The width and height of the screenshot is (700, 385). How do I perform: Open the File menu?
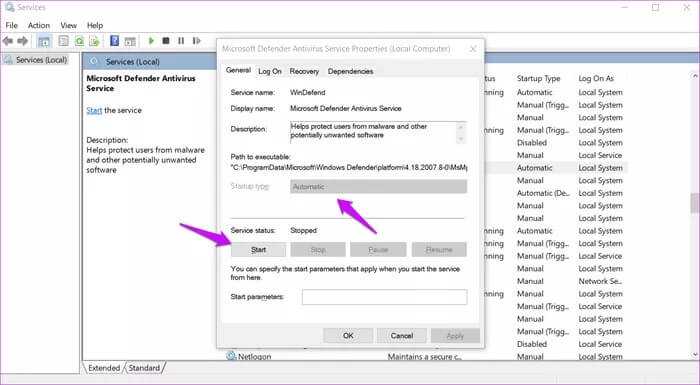click(x=12, y=25)
